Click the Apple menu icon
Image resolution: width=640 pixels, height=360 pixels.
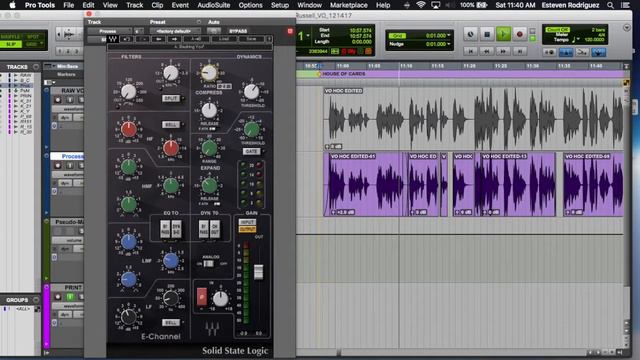coord(12,5)
